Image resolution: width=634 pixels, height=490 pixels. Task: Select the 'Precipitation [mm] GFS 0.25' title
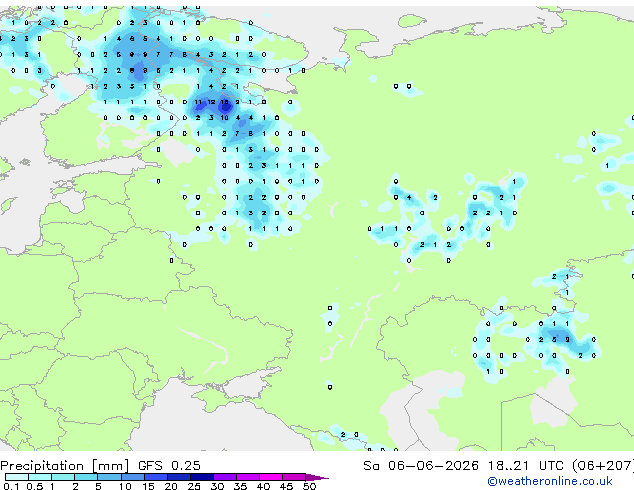pos(100,466)
